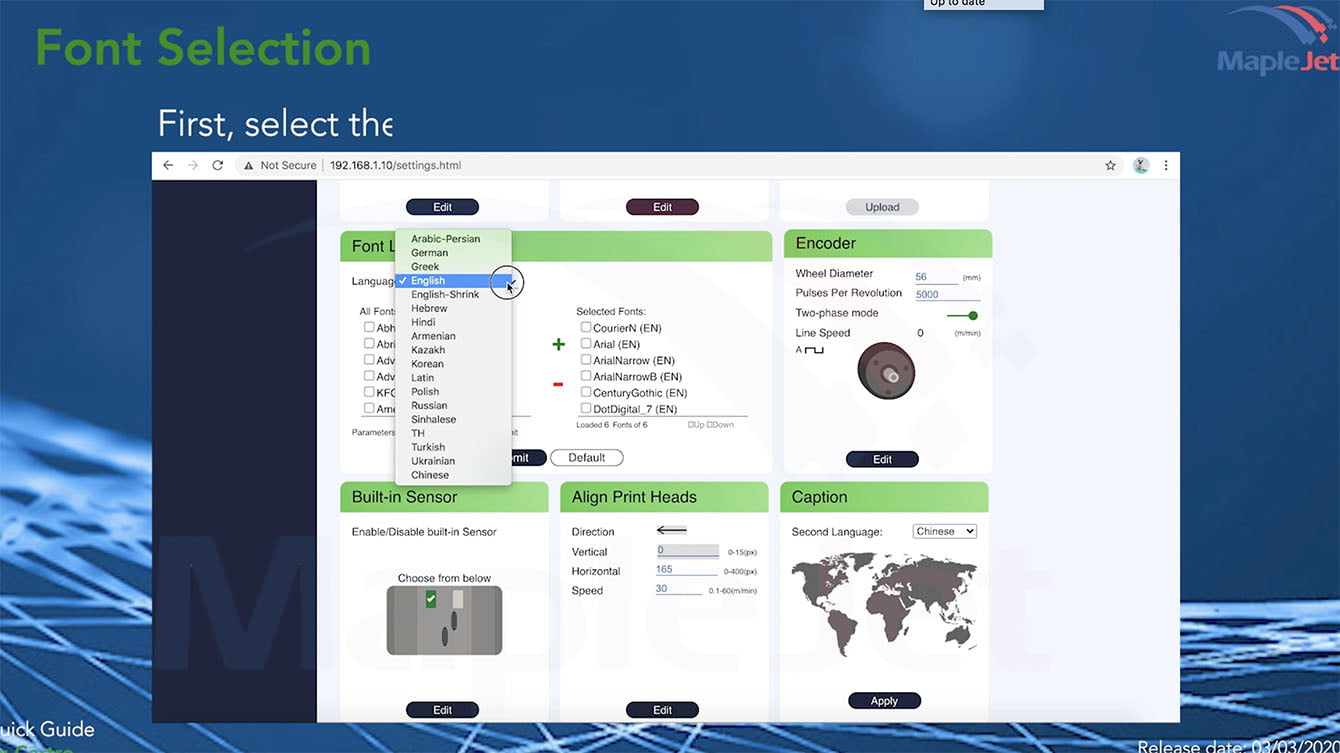Viewport: 1340px width, 753px height.
Task: Bookmark this page with the star icon
Action: click(x=1110, y=165)
